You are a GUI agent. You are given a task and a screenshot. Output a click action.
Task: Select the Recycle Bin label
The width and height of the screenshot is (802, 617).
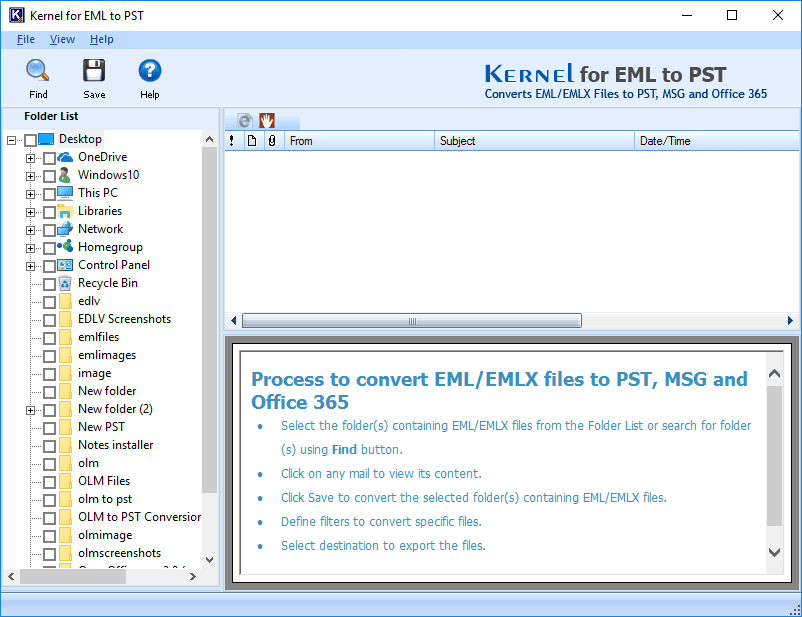(107, 283)
